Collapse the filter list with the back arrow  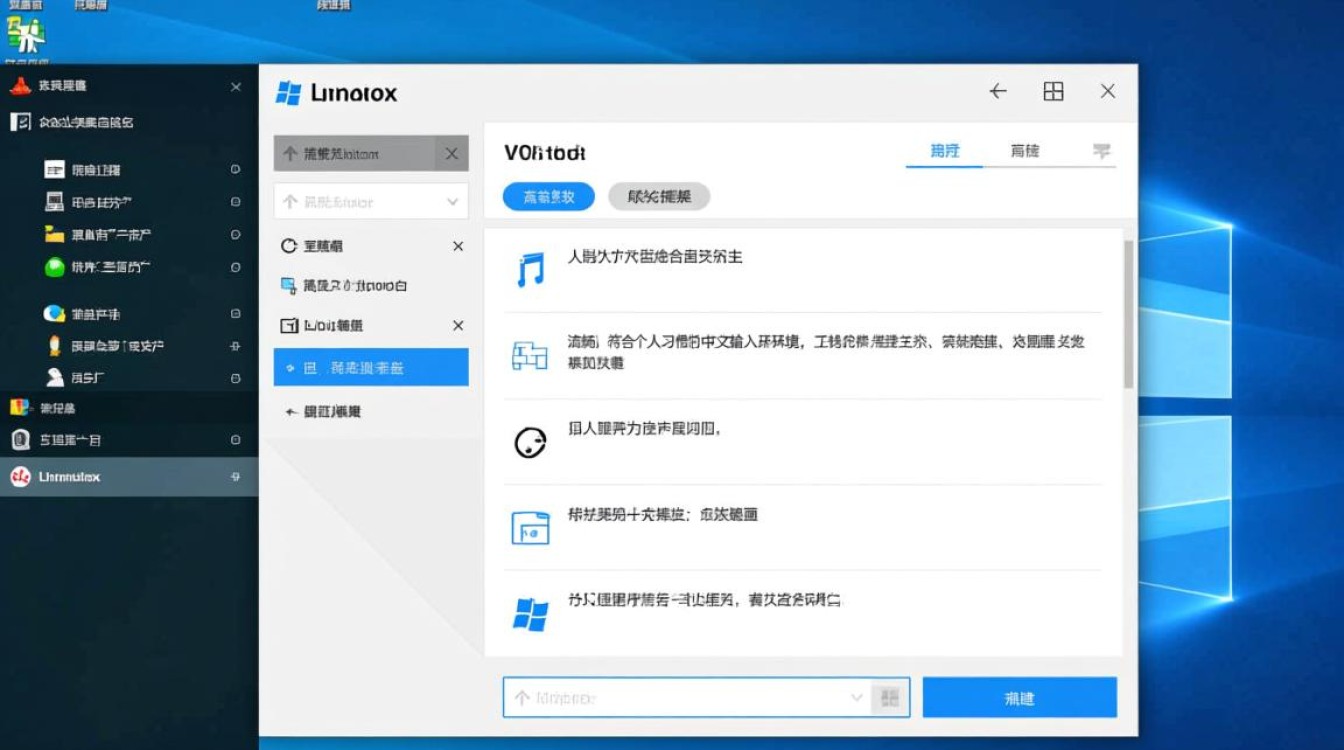point(288,409)
